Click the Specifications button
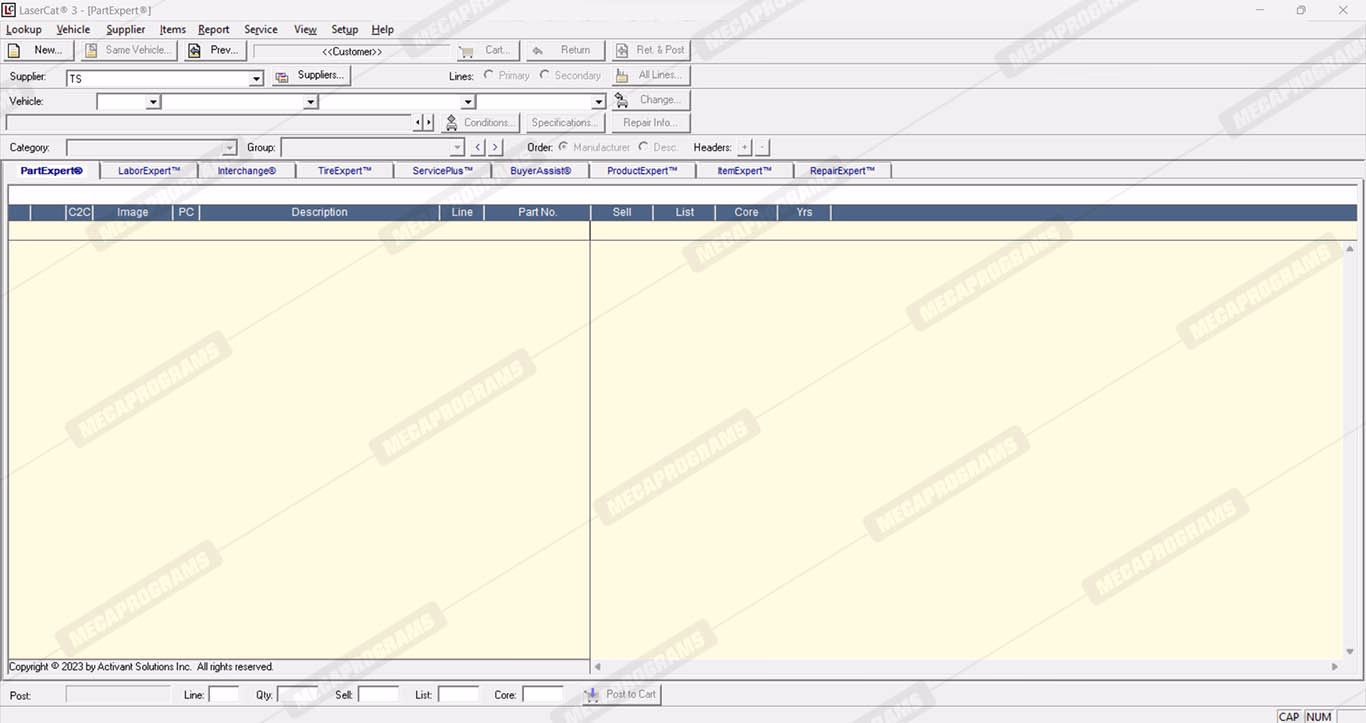 (x=564, y=123)
